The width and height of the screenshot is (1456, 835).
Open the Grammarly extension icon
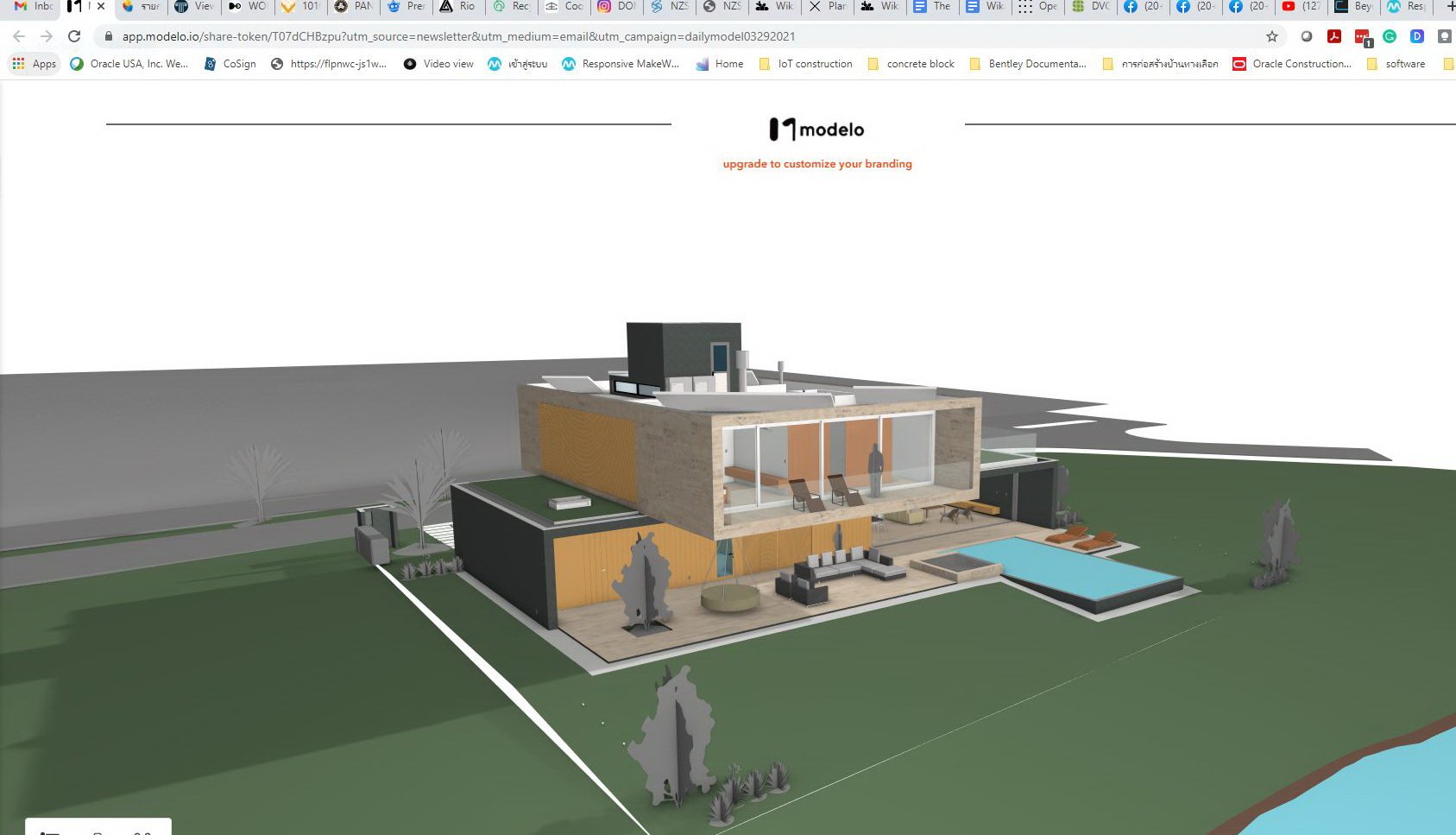click(1390, 36)
